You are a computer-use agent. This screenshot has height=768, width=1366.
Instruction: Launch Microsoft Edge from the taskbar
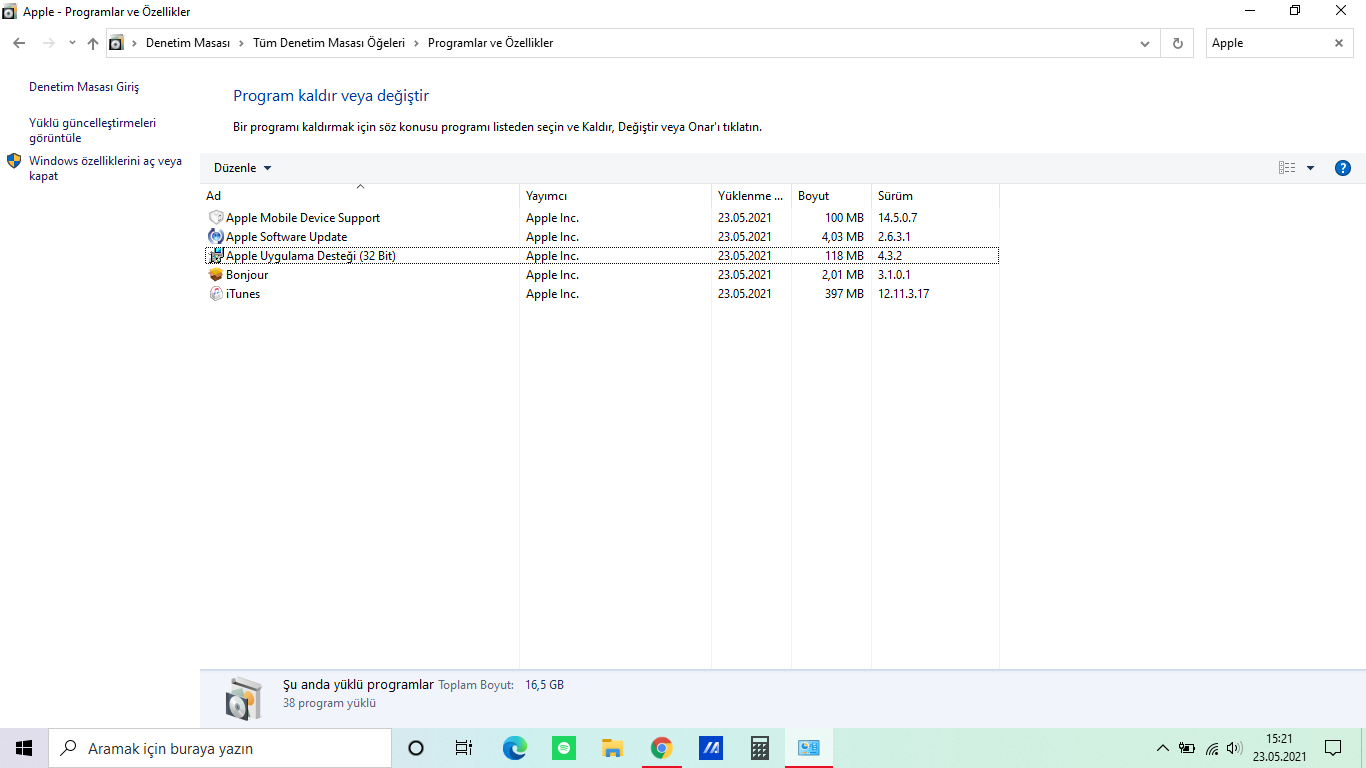pyautogui.click(x=514, y=748)
